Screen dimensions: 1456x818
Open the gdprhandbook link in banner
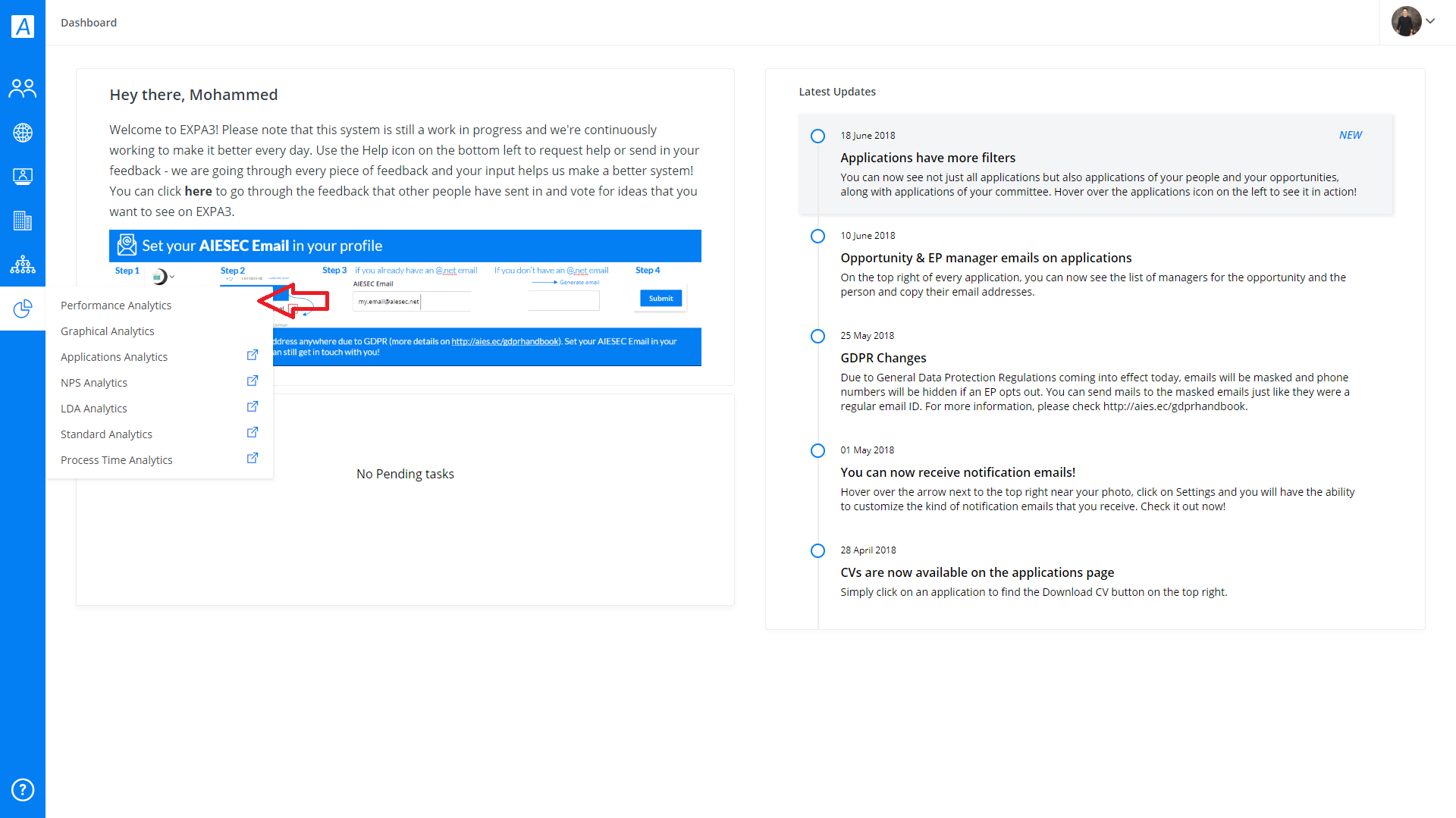(505, 342)
